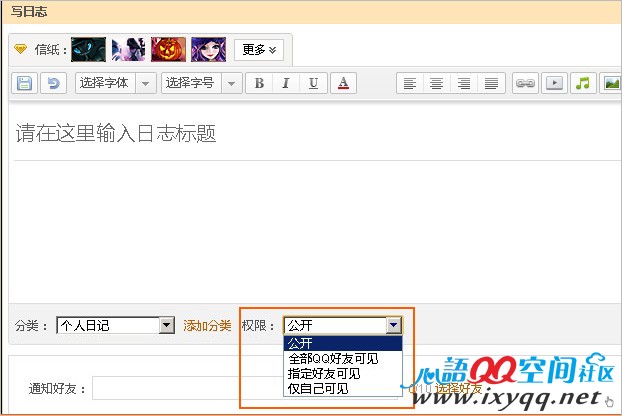622x416 pixels.
Task: Choose 仅自己可见 in permission list
Action: [x=318, y=388]
